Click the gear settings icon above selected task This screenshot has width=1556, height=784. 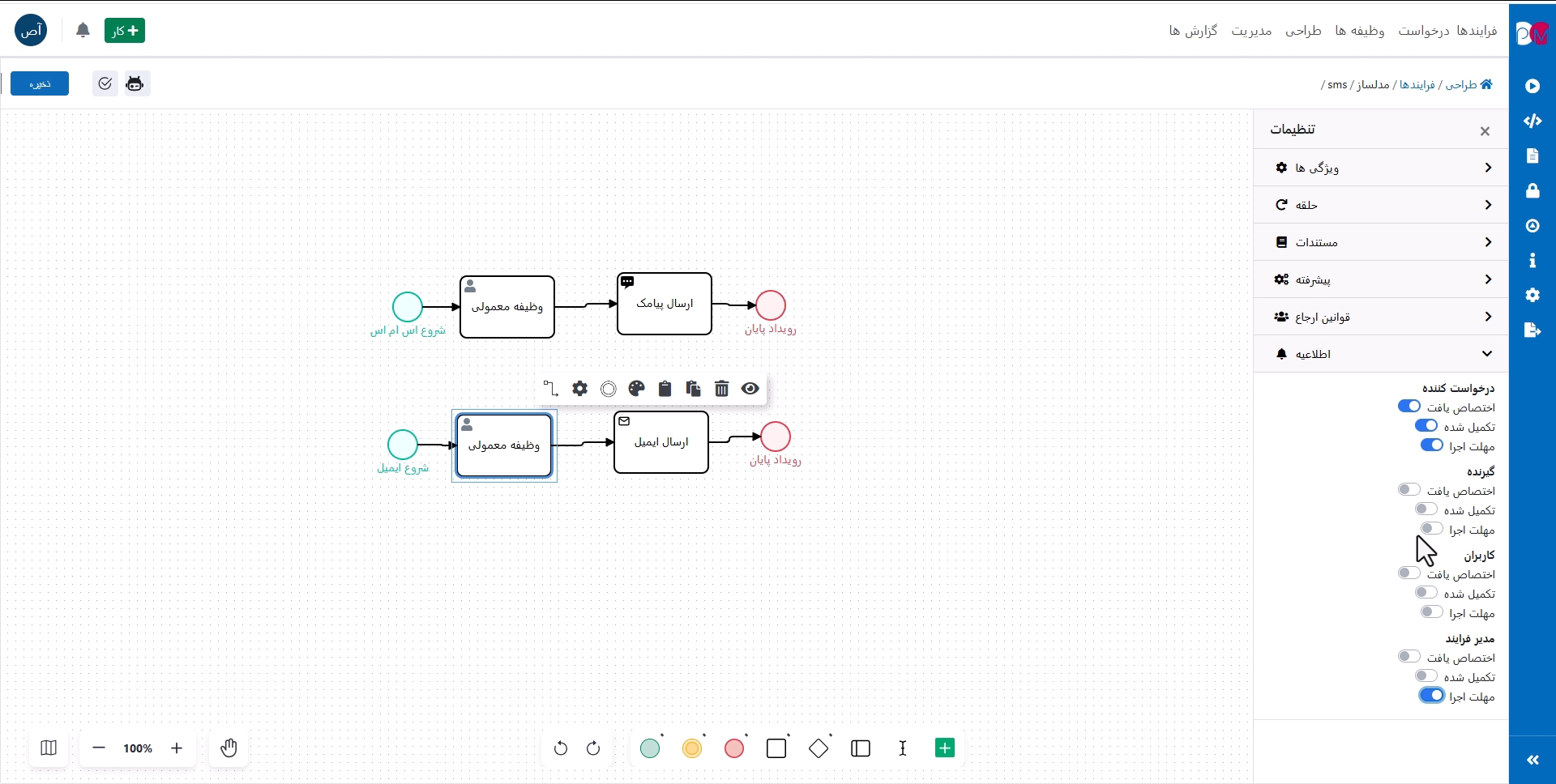579,389
